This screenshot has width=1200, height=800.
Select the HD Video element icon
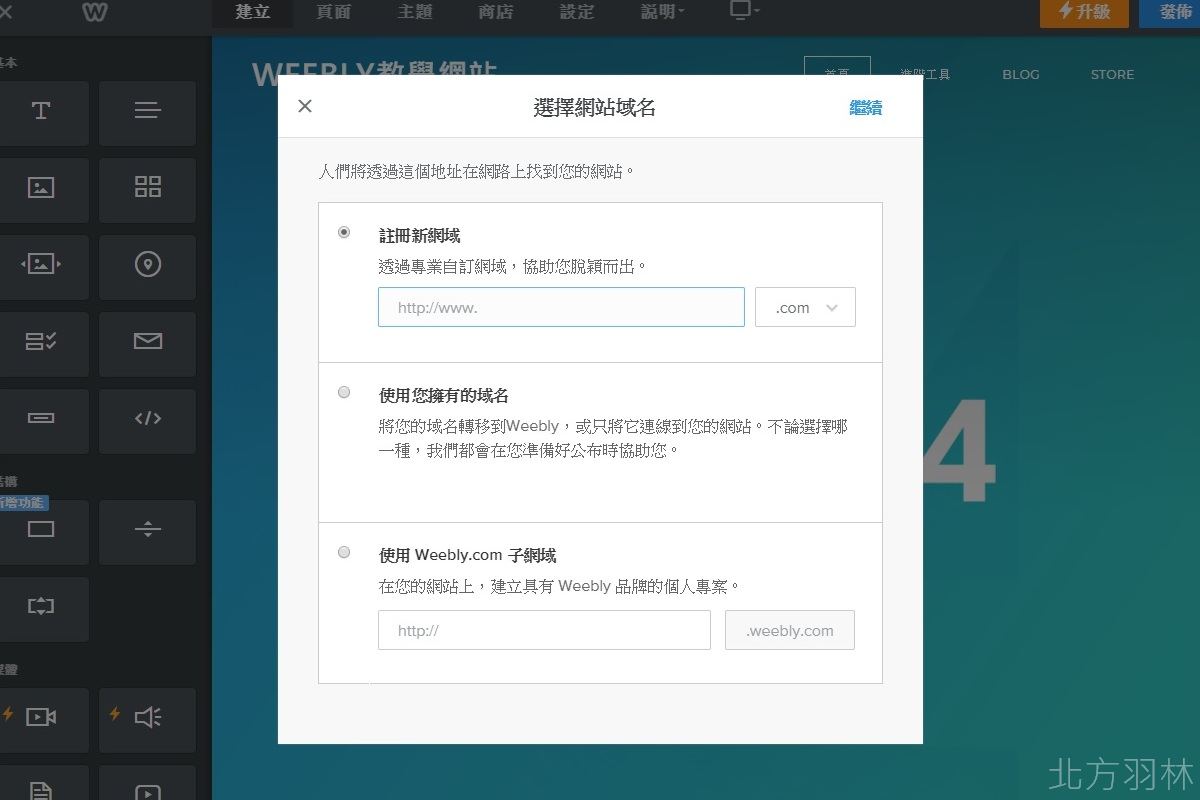pos(41,717)
